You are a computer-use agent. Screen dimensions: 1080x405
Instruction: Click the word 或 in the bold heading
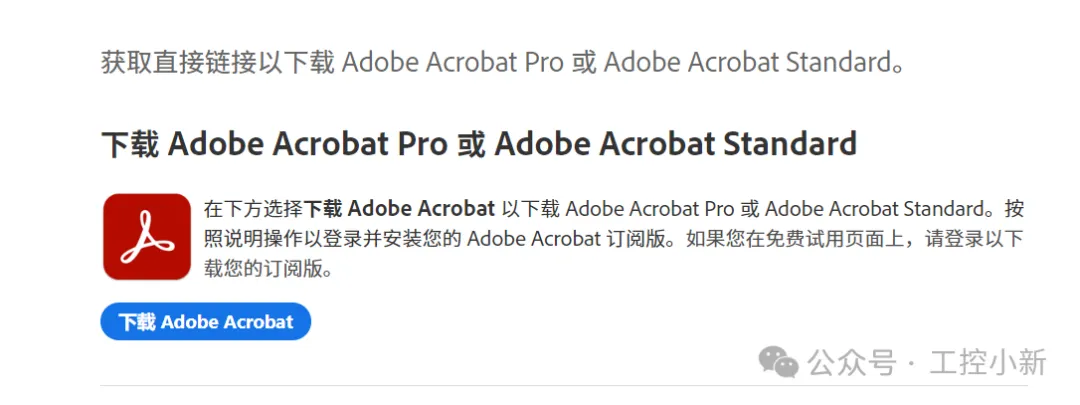coord(470,145)
